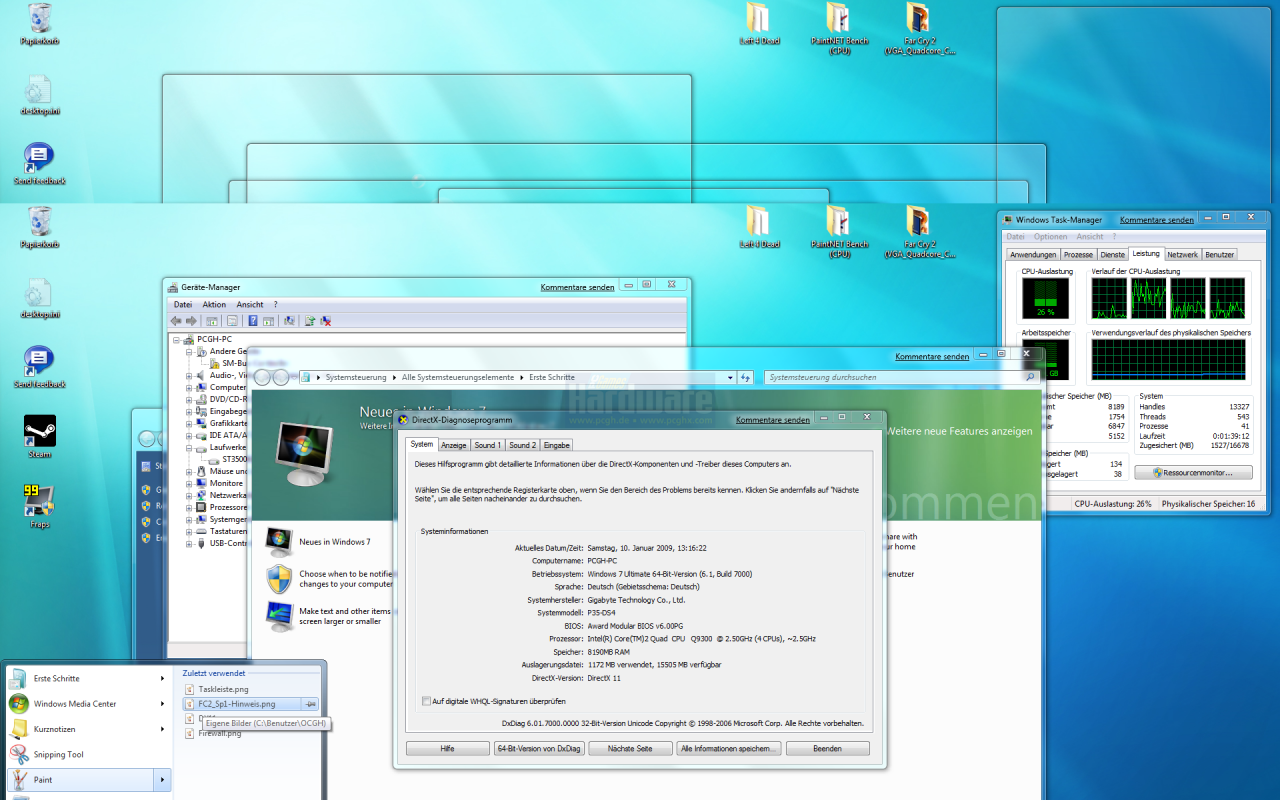
Task: Click the forward button in Systemsteuerung window
Action: point(281,377)
